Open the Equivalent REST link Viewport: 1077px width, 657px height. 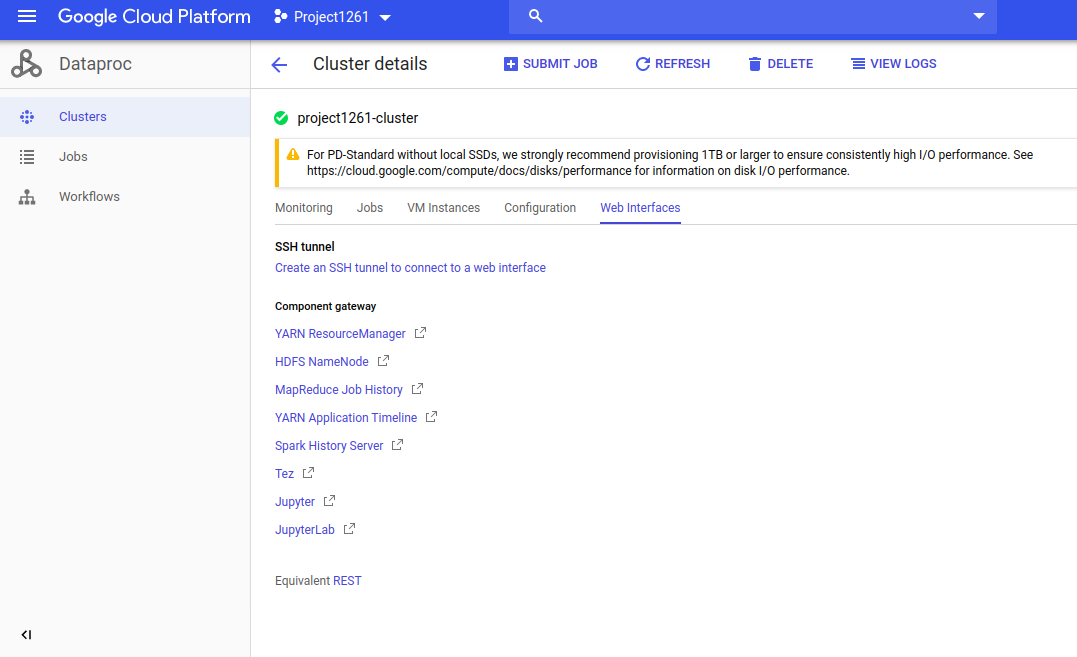click(347, 581)
